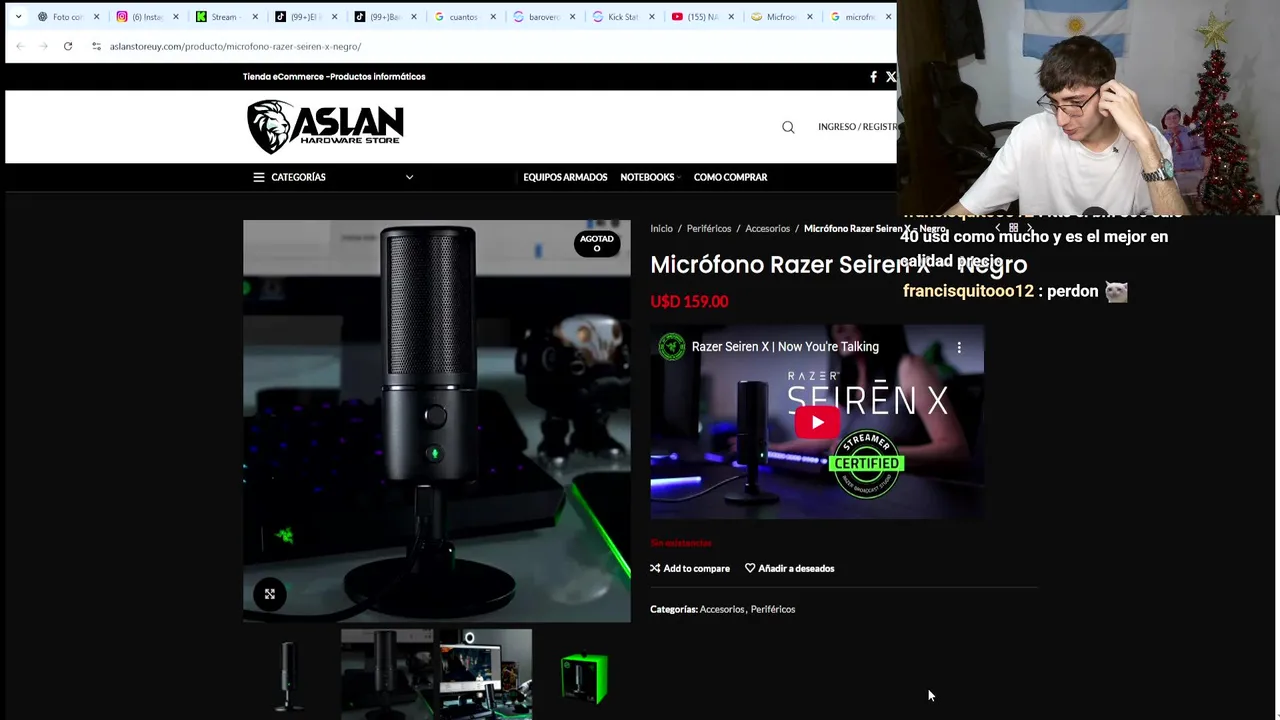Click the product grid icon near breadcrumb
Viewport: 1280px width, 720px height.
tap(1013, 228)
